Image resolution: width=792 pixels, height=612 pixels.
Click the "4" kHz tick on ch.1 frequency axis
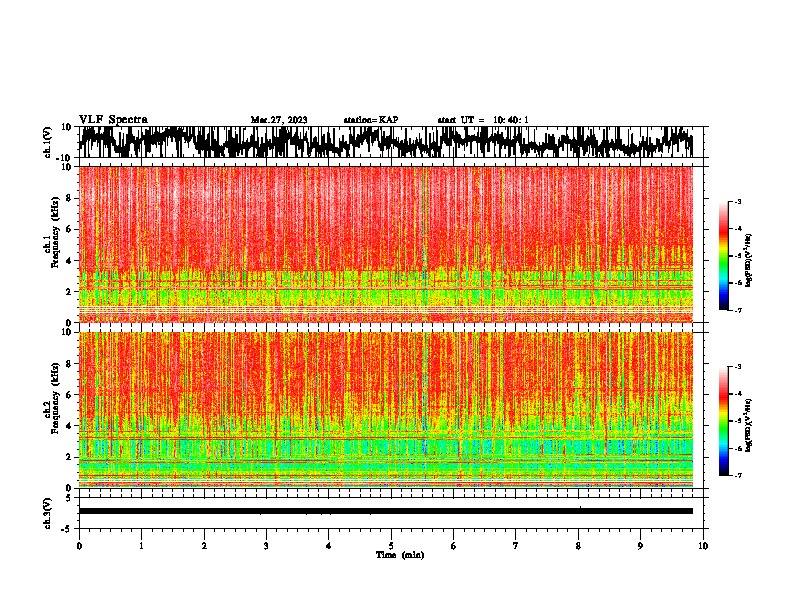pyautogui.click(x=69, y=261)
